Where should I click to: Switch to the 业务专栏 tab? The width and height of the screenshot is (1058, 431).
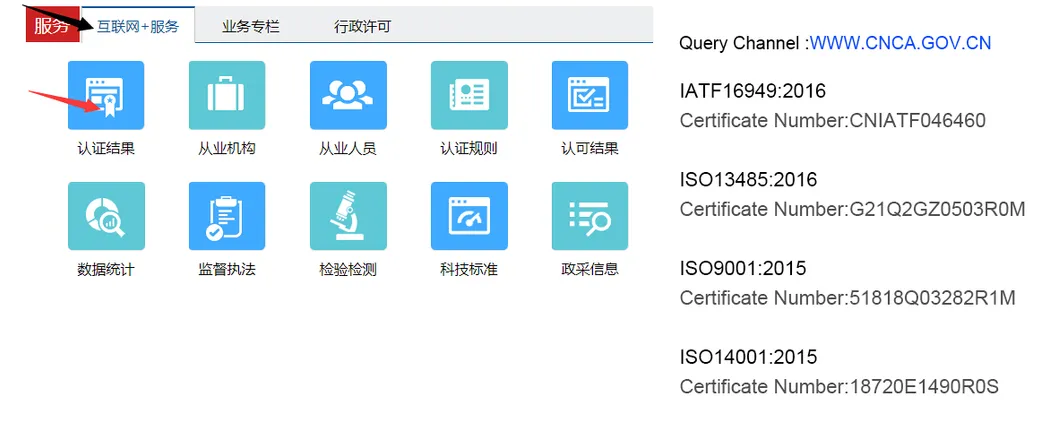point(250,27)
